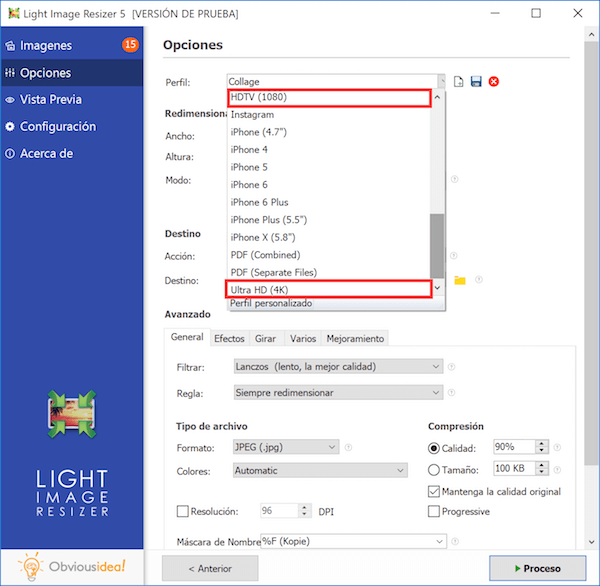The width and height of the screenshot is (600, 586).
Task: Click the Calidad 90% spinner arrows
Action: pos(541,447)
